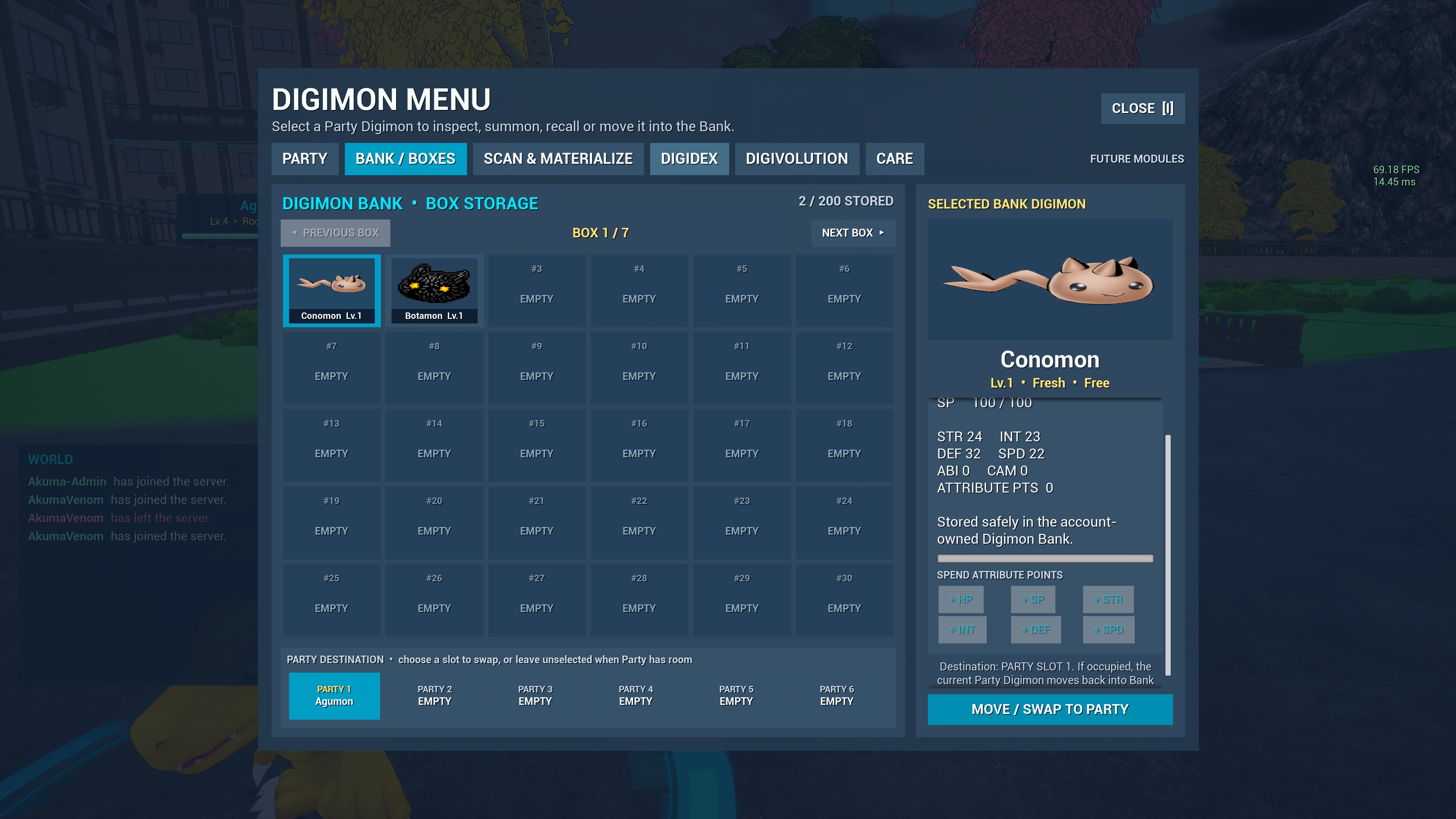Select PARTY 4 EMPTY destination slot
1456x819 pixels.
point(636,695)
